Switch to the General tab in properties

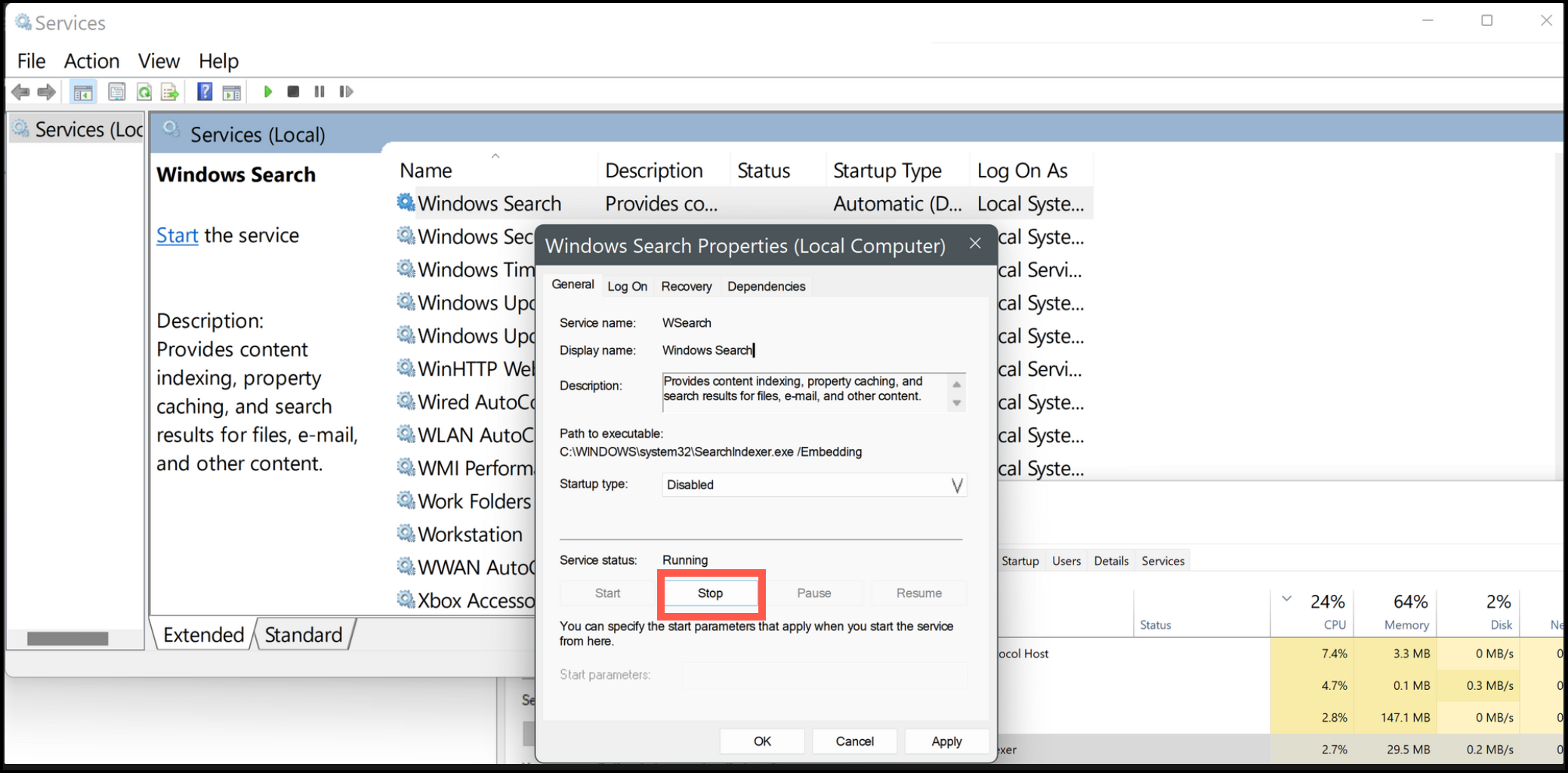point(573,285)
